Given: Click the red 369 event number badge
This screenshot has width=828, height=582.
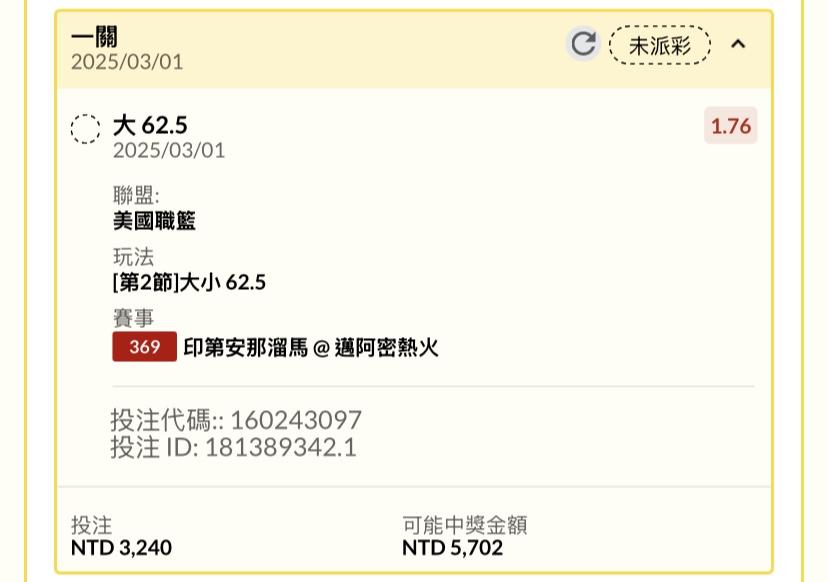Looking at the screenshot, I should coord(144,347).
